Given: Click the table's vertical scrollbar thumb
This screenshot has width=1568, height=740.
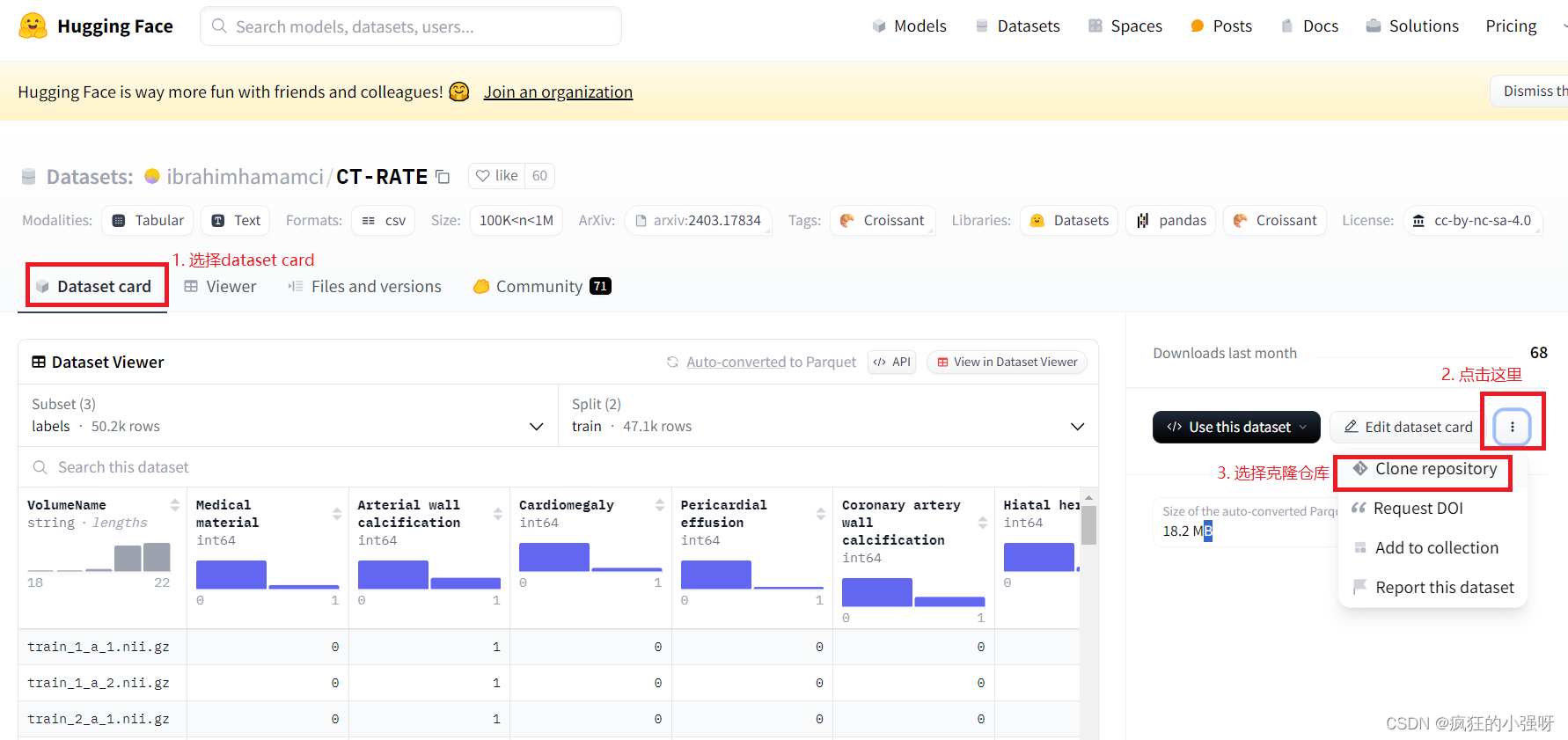Looking at the screenshot, I should tap(1088, 526).
